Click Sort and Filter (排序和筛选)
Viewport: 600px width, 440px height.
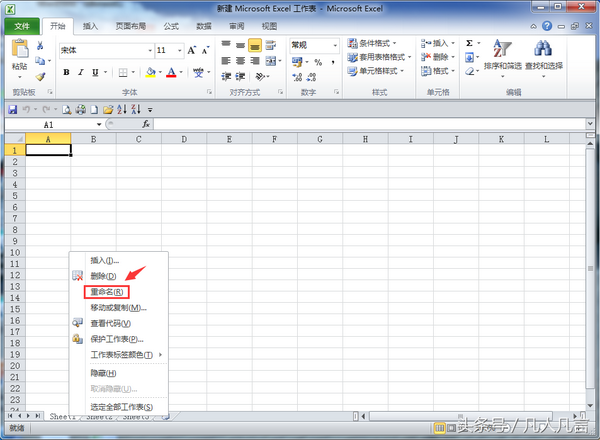(501, 57)
